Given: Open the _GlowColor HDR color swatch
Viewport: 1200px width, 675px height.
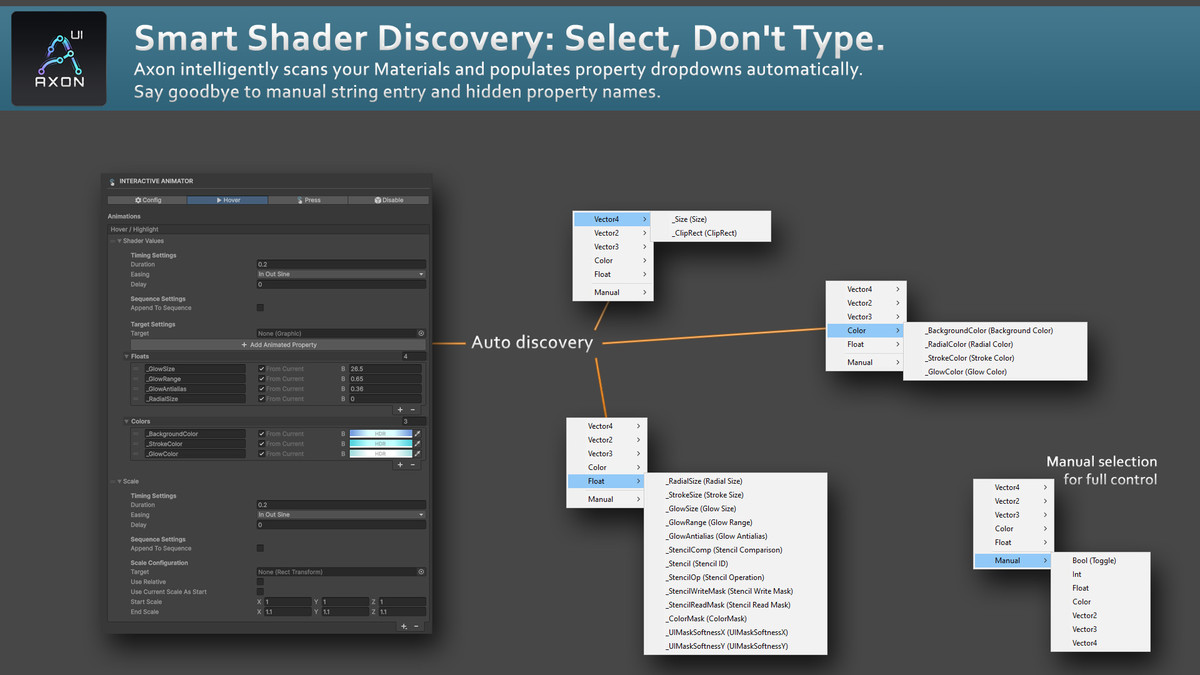Looking at the screenshot, I should [x=380, y=454].
